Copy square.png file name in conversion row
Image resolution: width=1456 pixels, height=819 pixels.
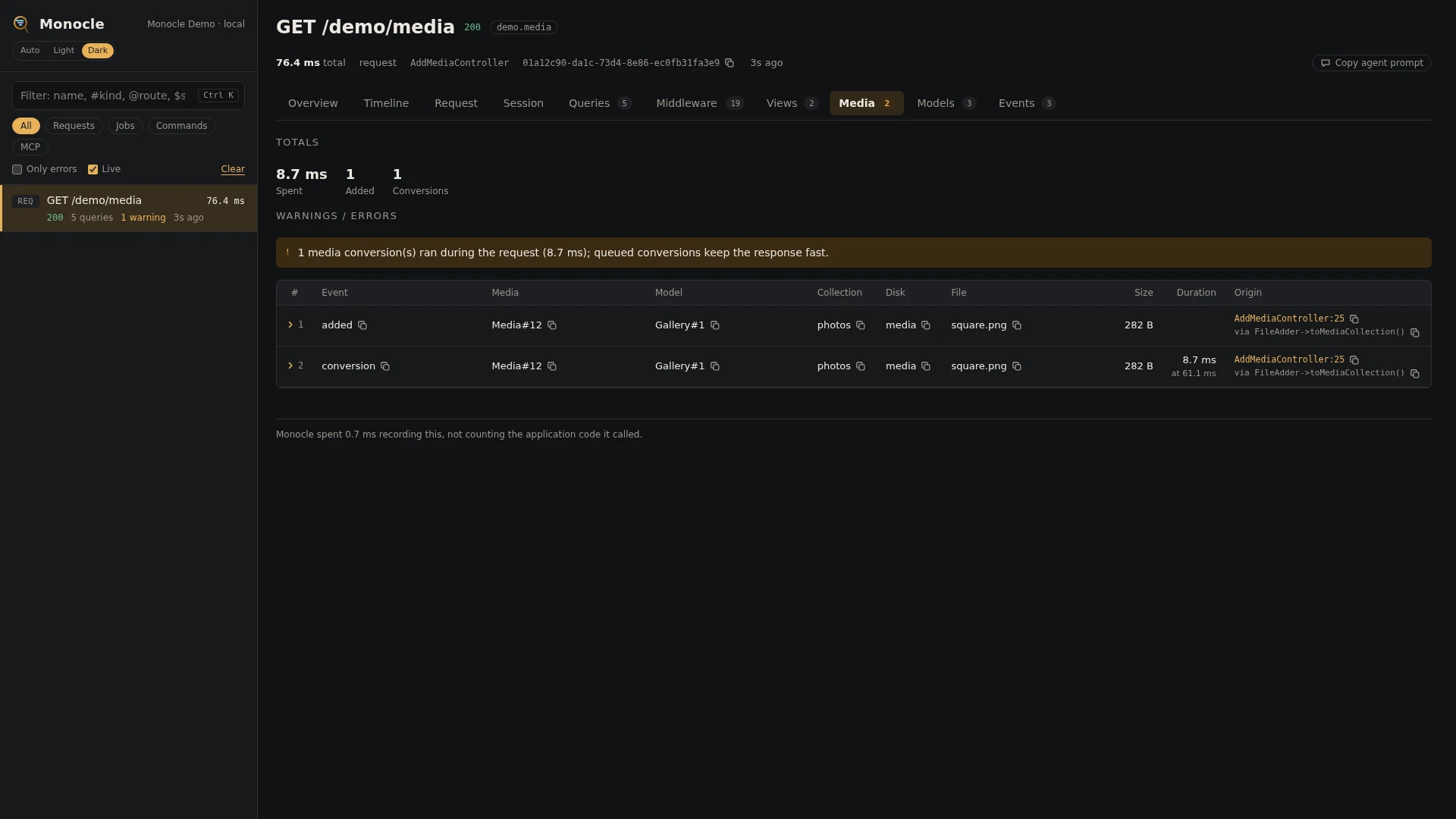[x=1017, y=366]
